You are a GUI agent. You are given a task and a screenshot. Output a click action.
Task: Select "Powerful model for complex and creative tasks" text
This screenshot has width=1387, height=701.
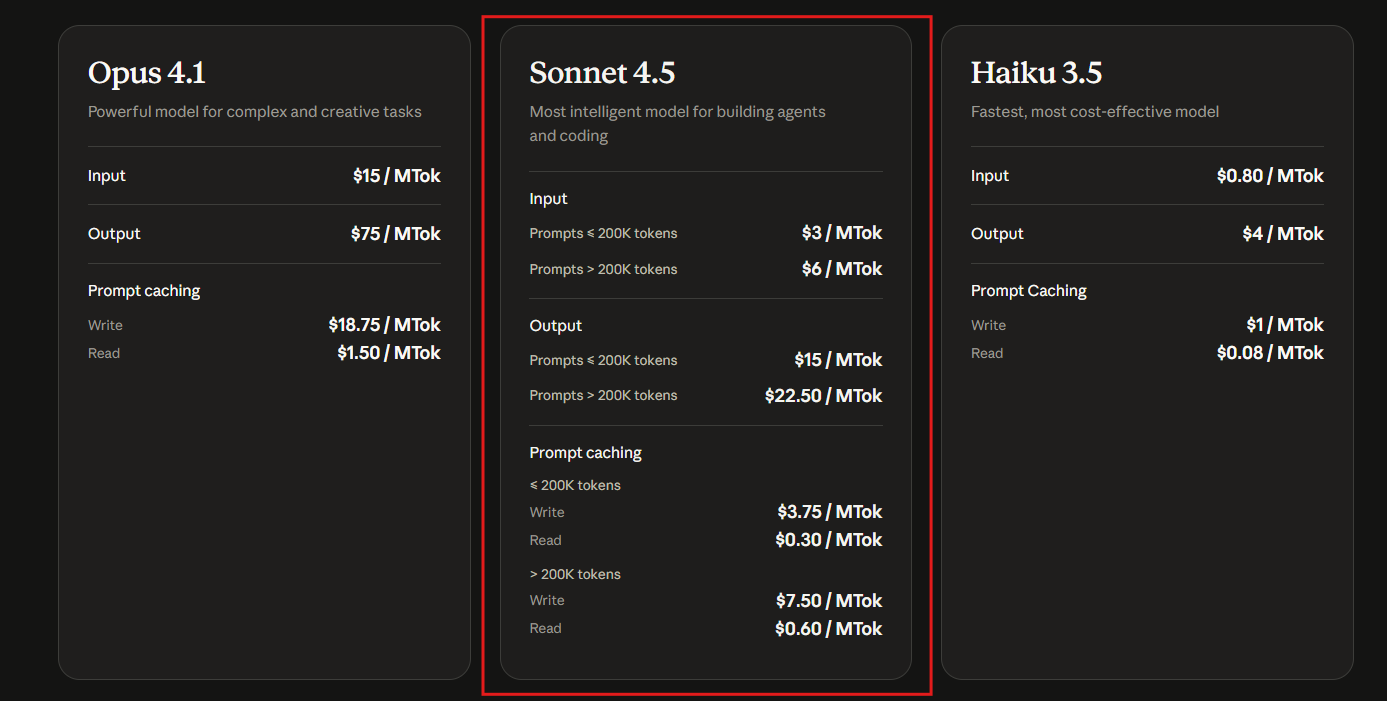255,112
